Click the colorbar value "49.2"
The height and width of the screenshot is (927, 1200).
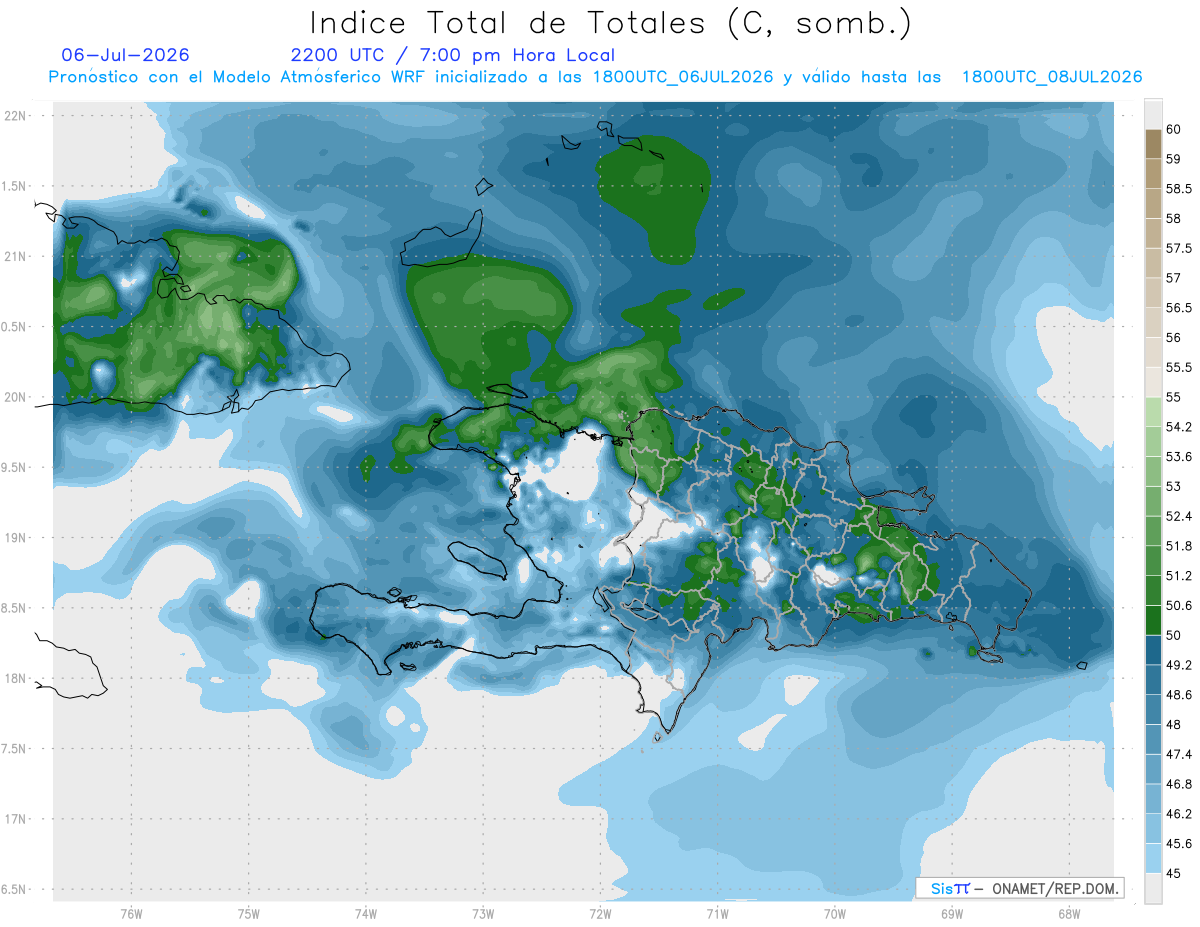(1180, 665)
